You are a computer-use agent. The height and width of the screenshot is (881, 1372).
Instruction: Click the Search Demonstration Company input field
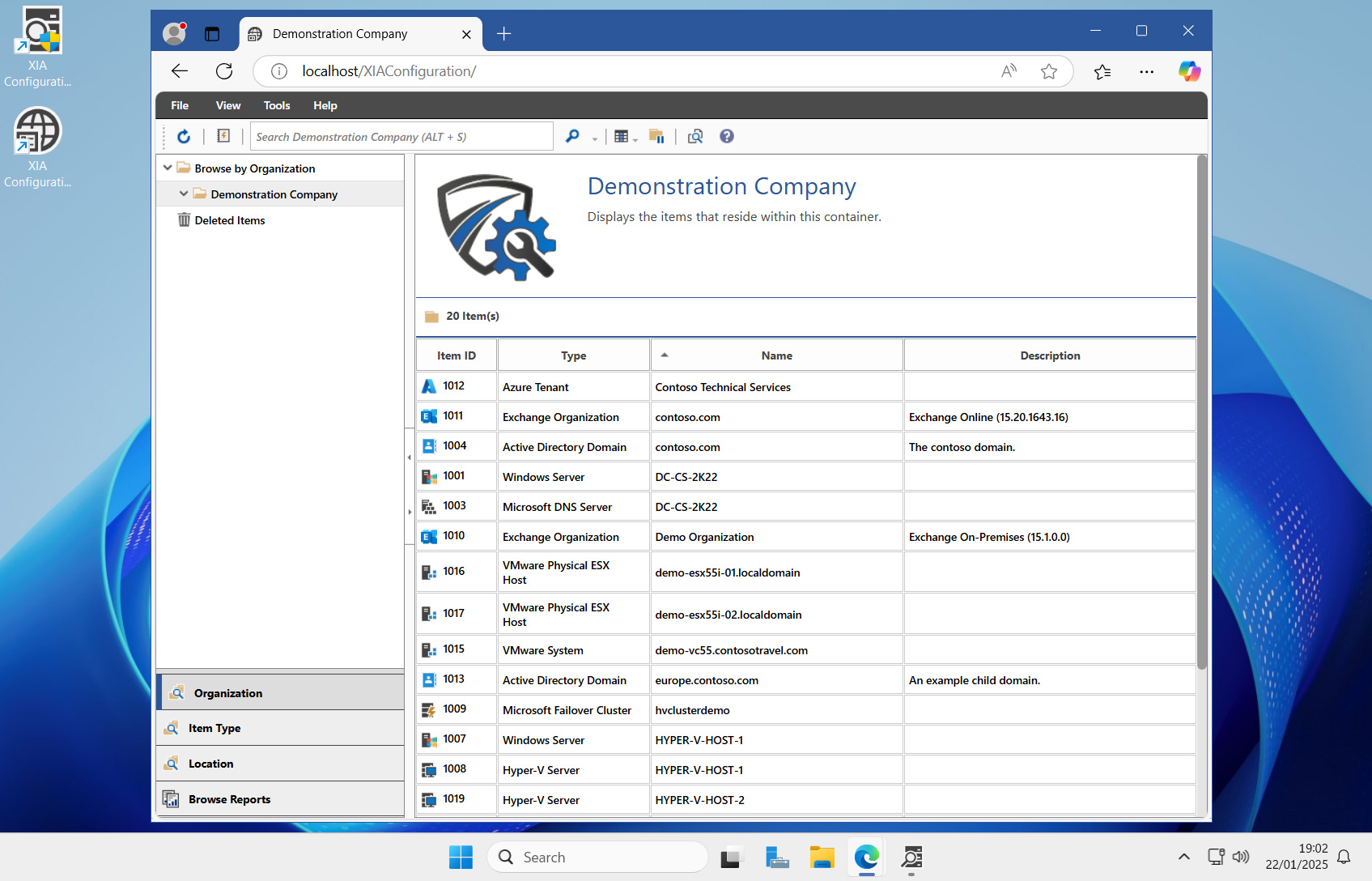tap(401, 137)
